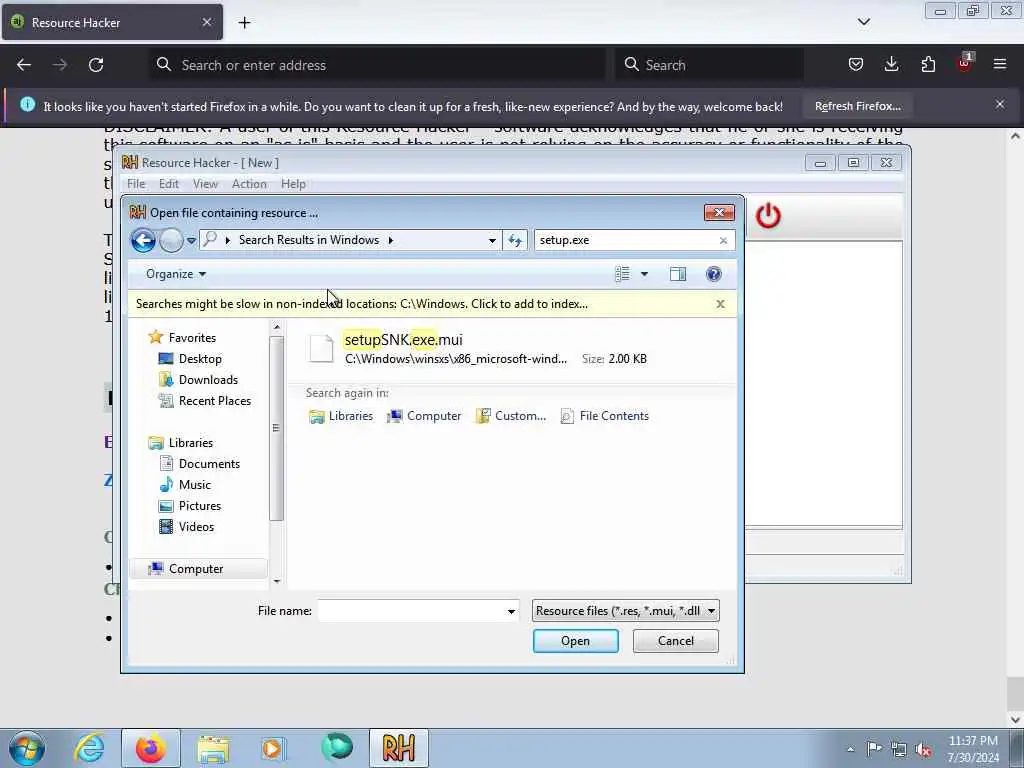Click the refresh button beside address bar
The width and height of the screenshot is (1024, 768).
pyautogui.click(x=515, y=240)
